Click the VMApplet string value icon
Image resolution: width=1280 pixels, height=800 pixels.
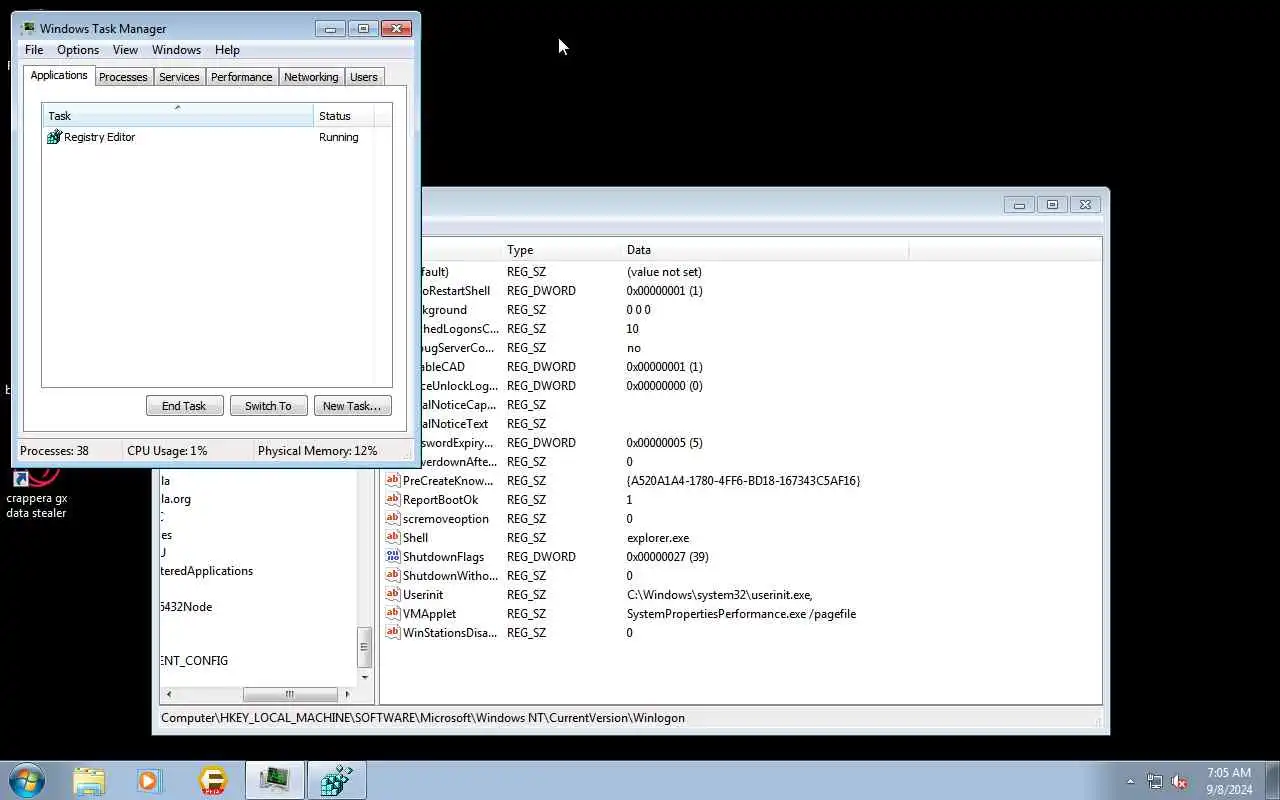coord(393,614)
